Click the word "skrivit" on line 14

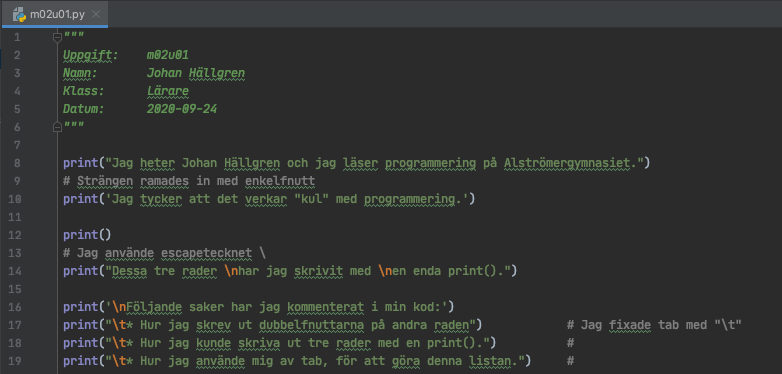(x=318, y=271)
